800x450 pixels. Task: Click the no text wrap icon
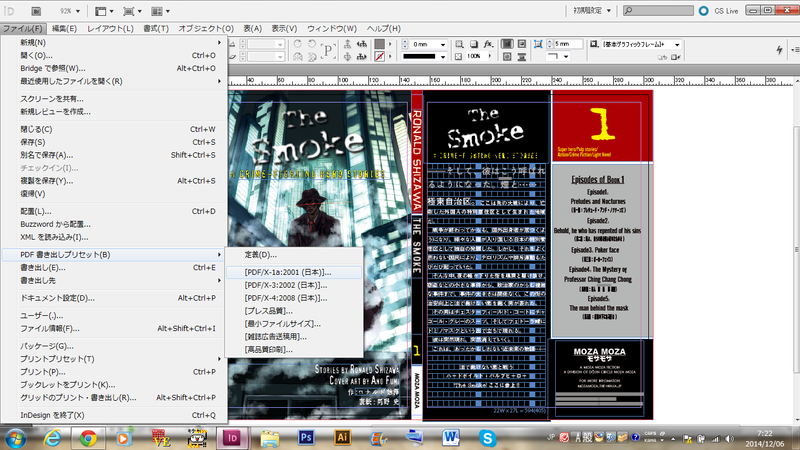click(507, 44)
